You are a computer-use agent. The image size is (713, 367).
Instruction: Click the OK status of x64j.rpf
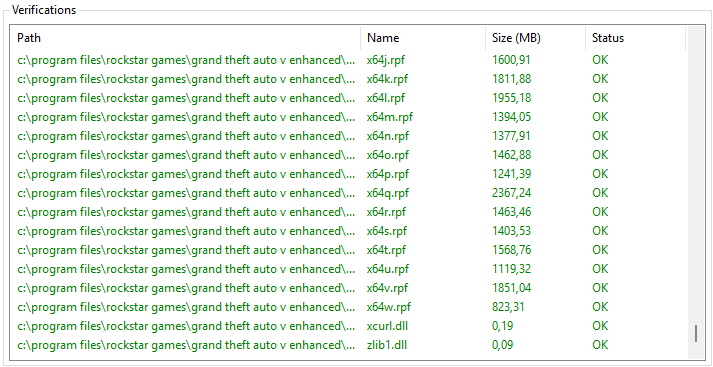point(600,60)
